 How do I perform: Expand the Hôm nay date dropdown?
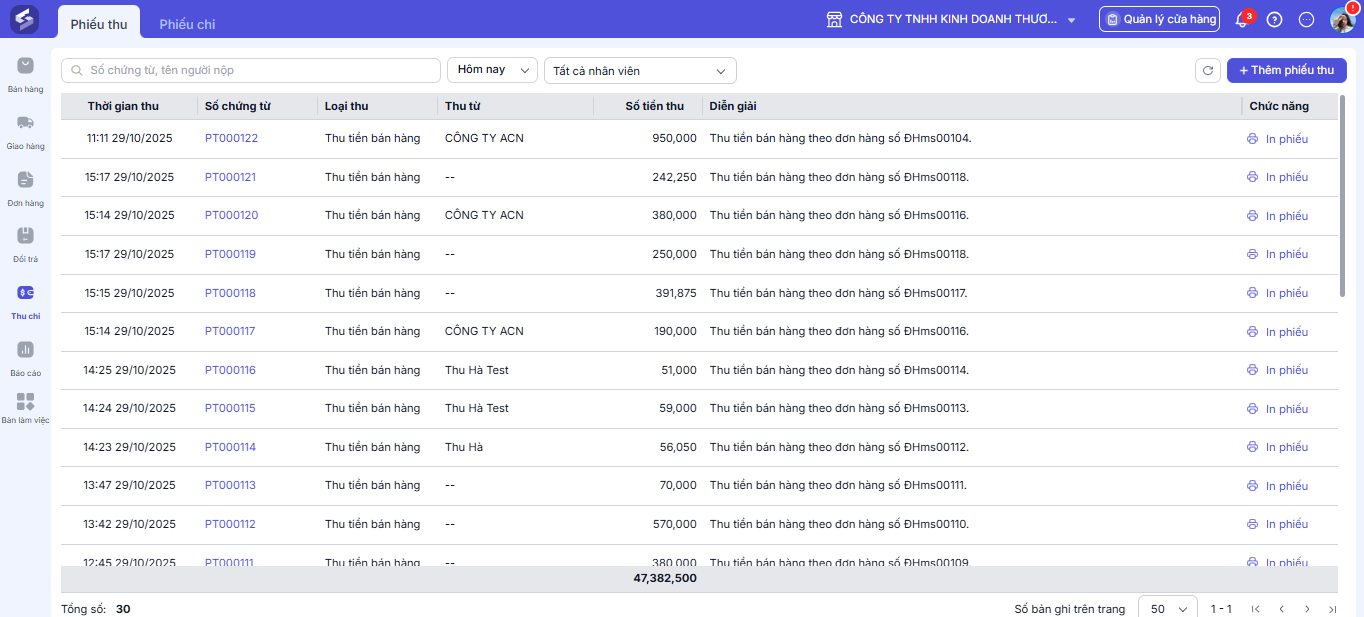tap(492, 70)
